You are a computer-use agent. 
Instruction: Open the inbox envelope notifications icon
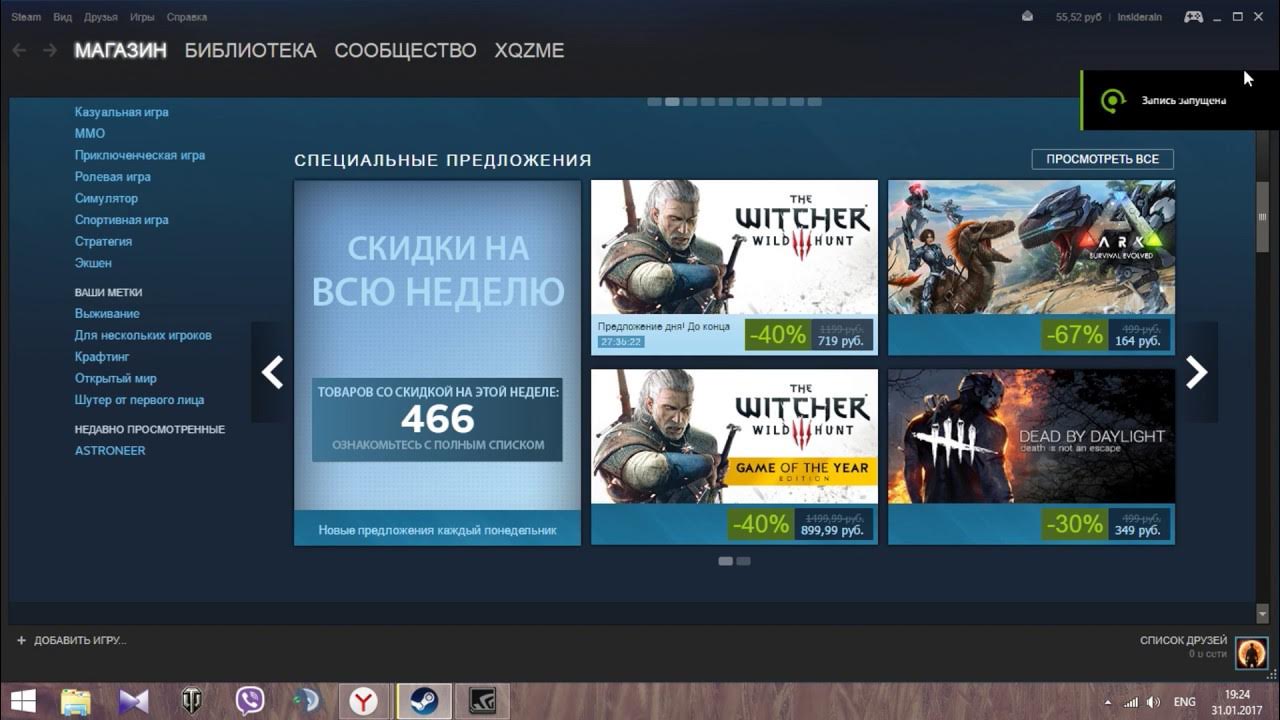[x=1028, y=17]
